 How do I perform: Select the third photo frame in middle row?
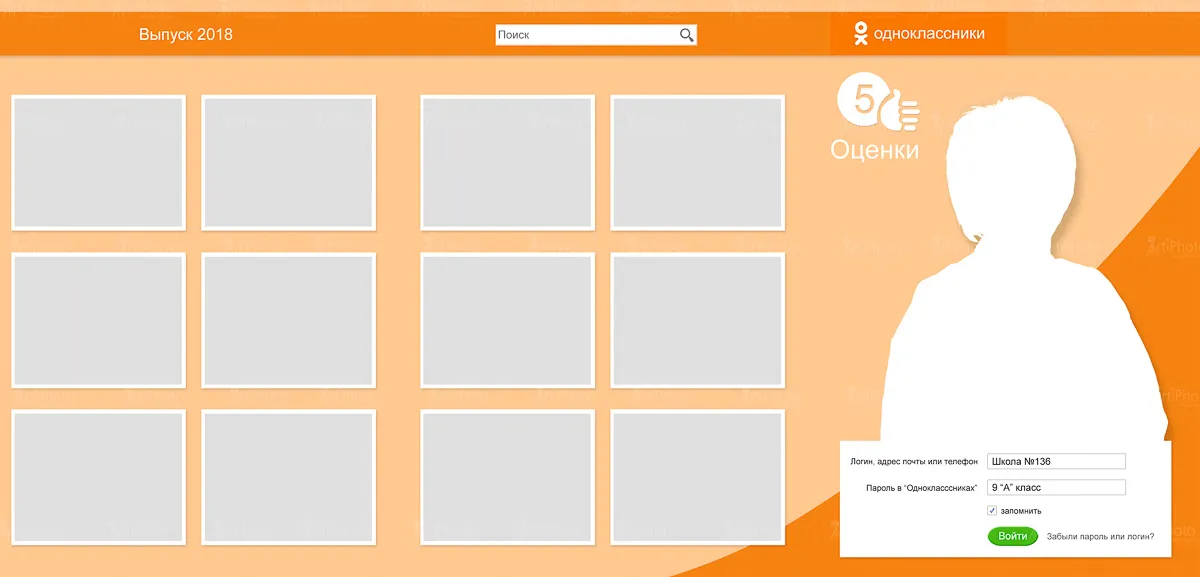tap(507, 320)
